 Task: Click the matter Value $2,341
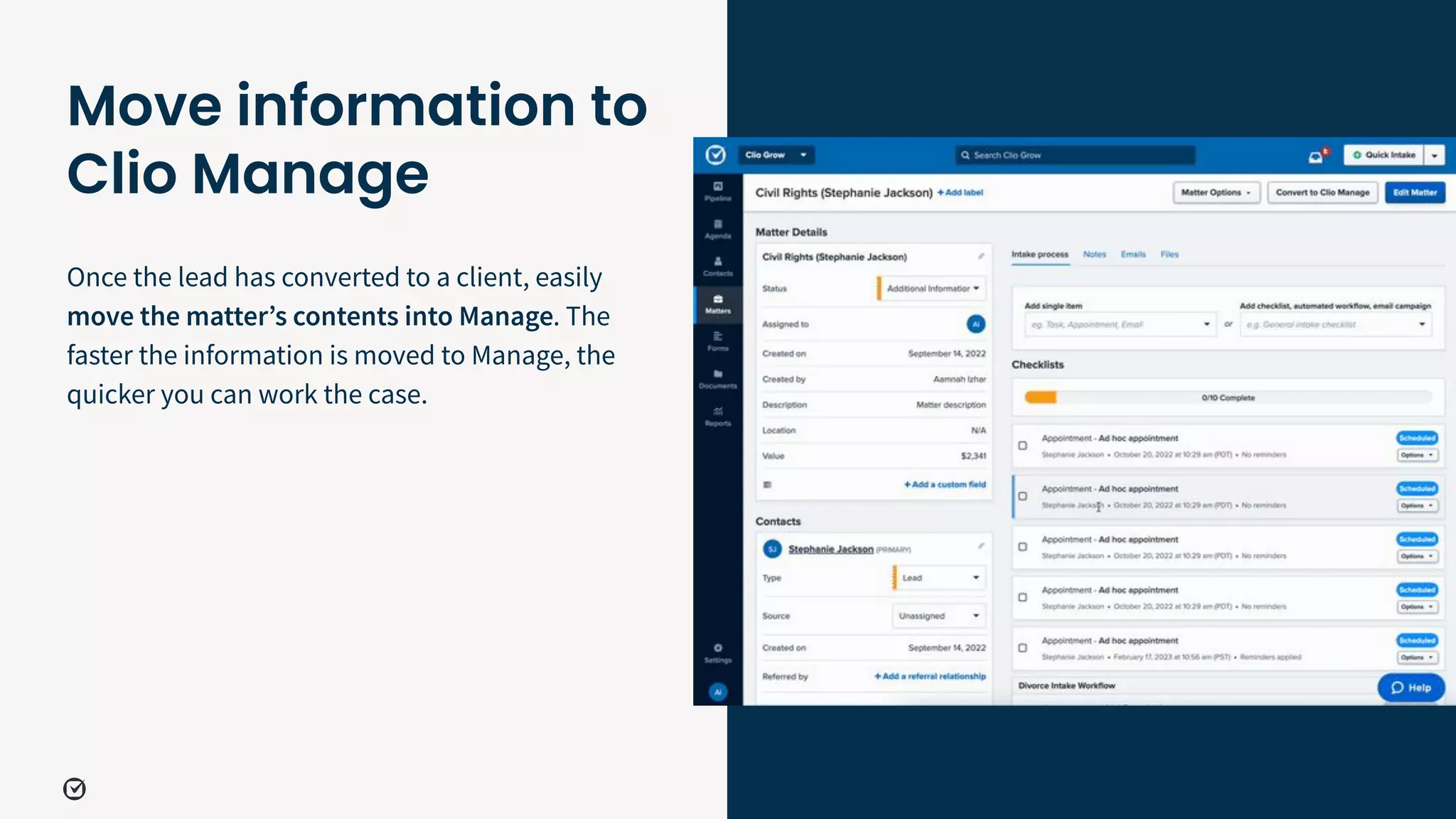tap(973, 456)
